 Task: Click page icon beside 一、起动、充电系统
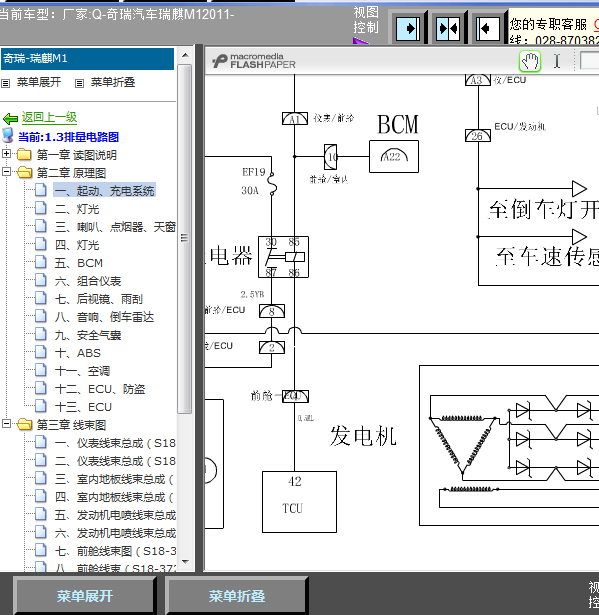tap(41, 190)
